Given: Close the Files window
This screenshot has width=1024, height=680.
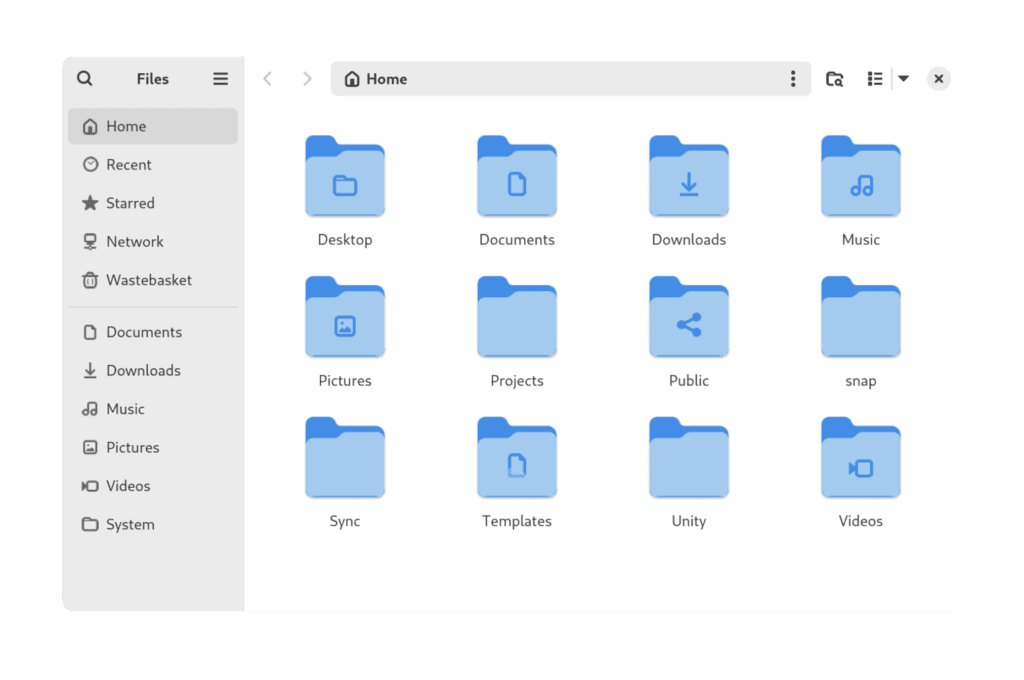Looking at the screenshot, I should [x=938, y=79].
